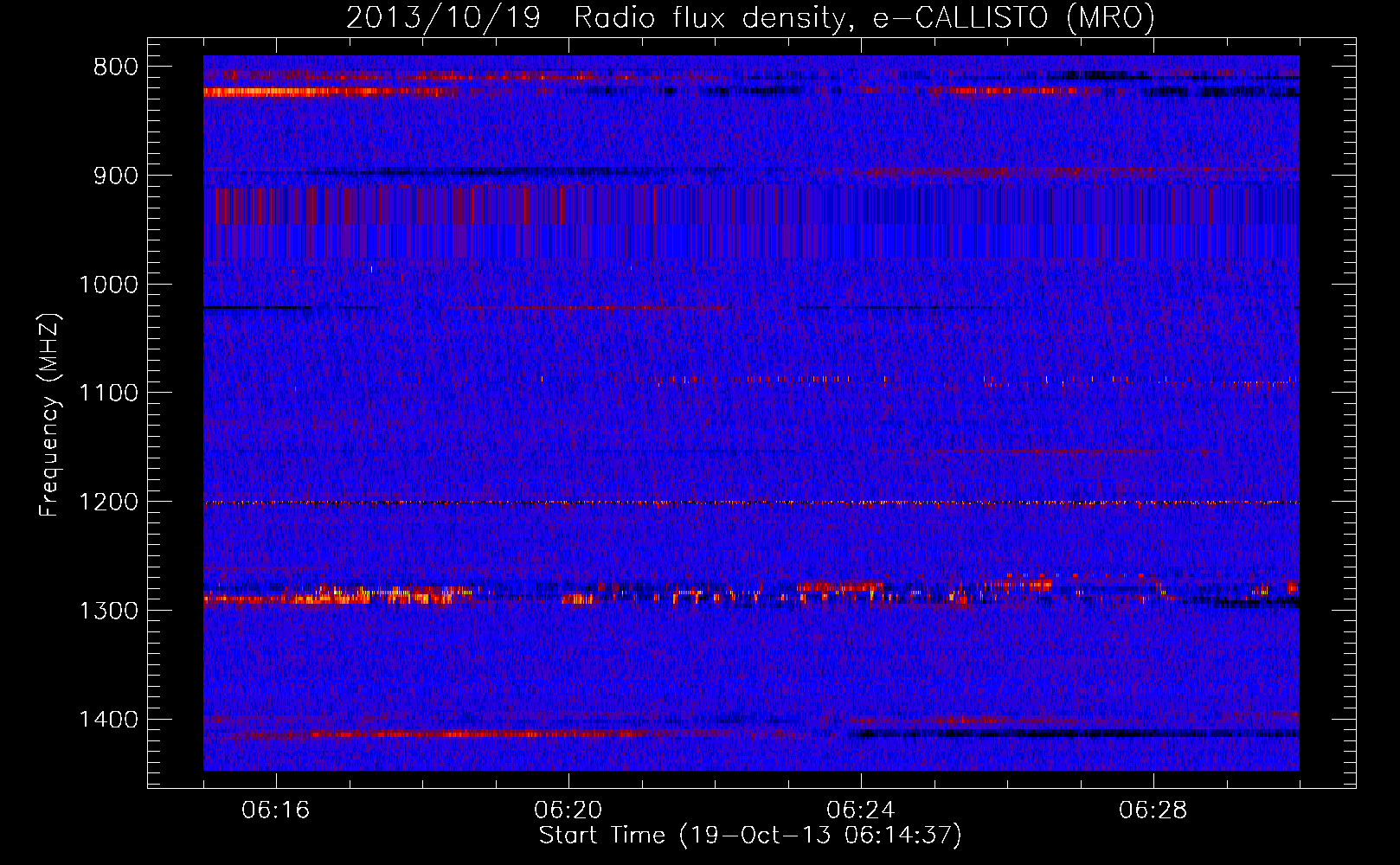Select the 900 frequency axis label
Viewport: 1400px width, 865px height.
pyautogui.click(x=116, y=176)
